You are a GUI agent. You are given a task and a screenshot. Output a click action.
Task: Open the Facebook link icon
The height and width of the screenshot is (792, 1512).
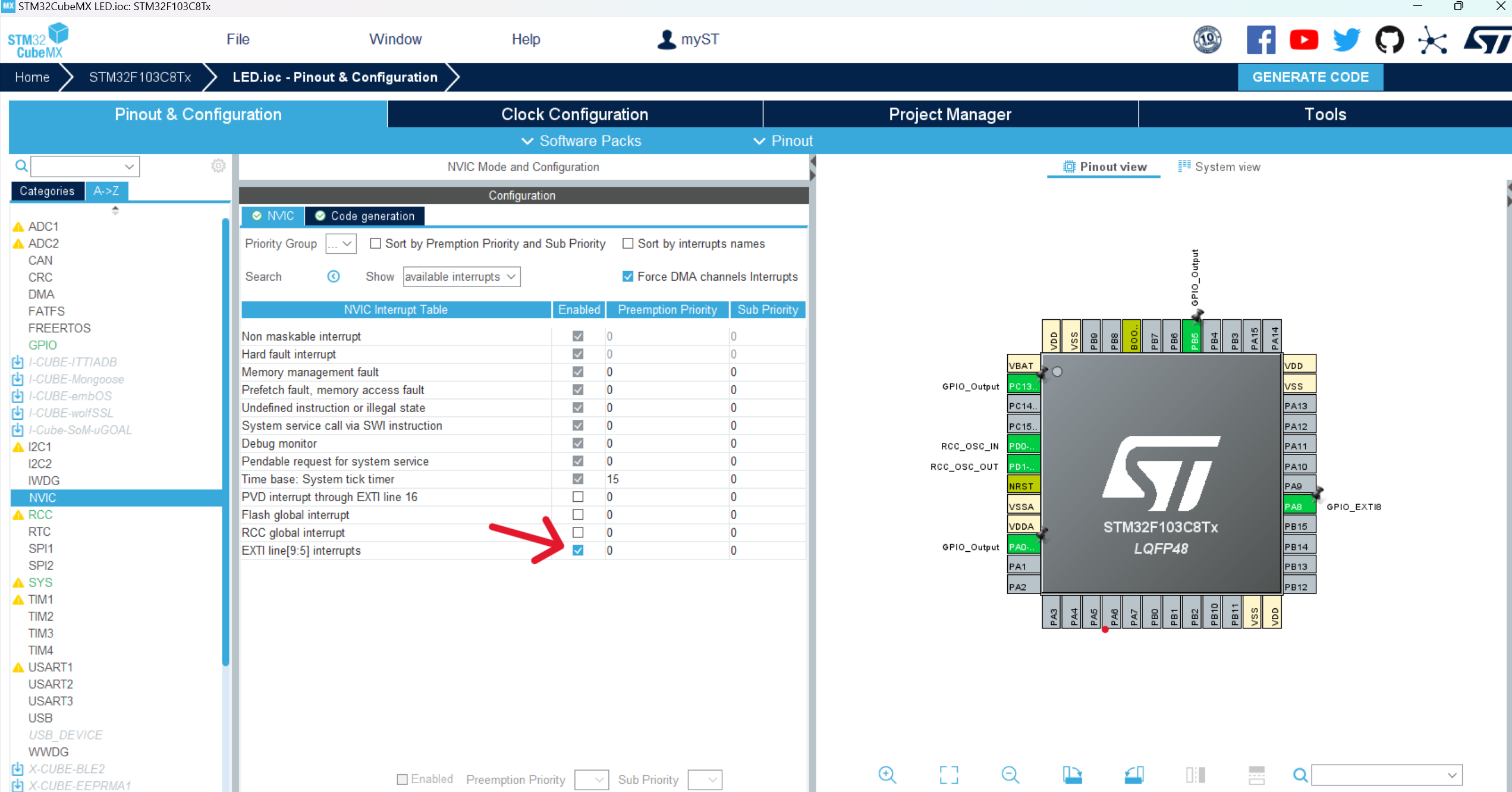[x=1260, y=40]
